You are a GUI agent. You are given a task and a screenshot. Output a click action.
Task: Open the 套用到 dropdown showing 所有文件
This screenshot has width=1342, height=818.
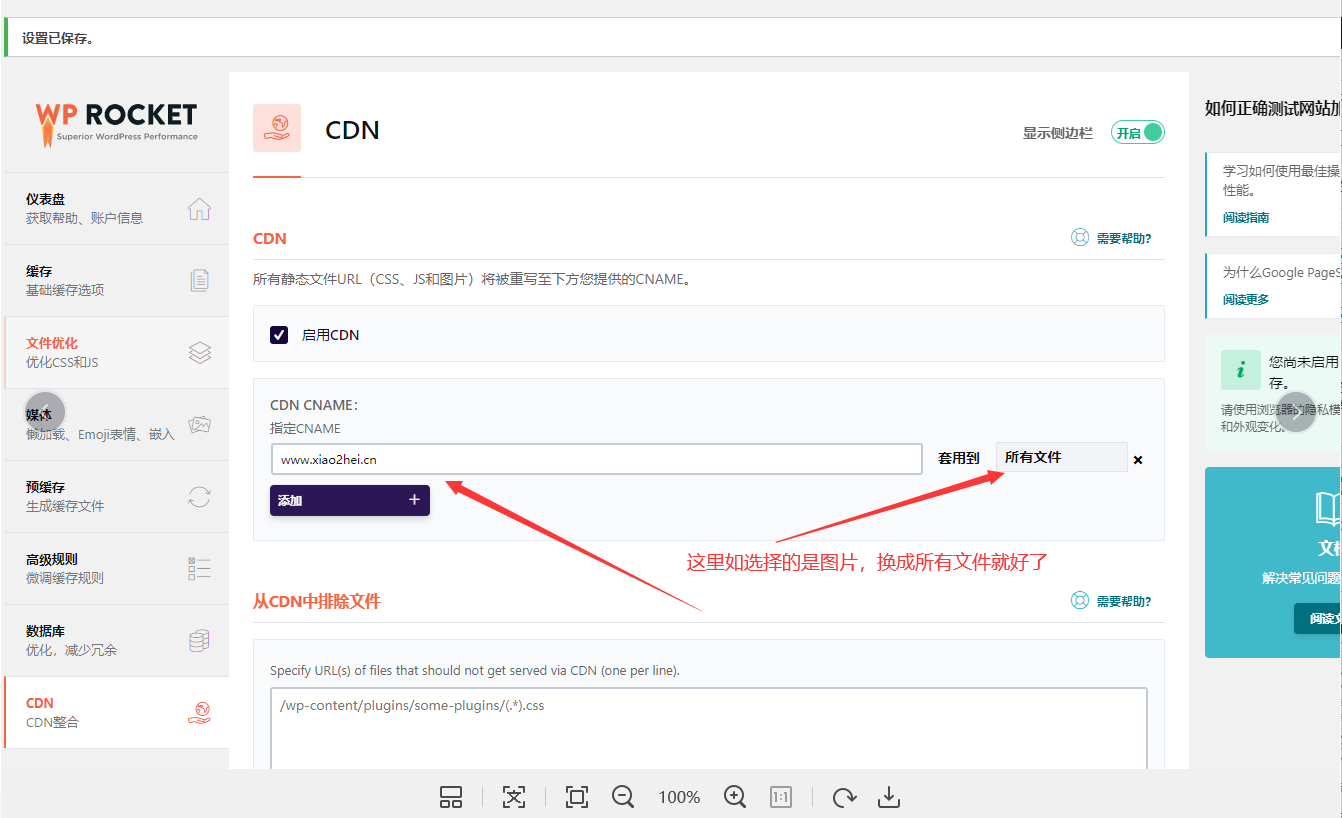point(1061,457)
